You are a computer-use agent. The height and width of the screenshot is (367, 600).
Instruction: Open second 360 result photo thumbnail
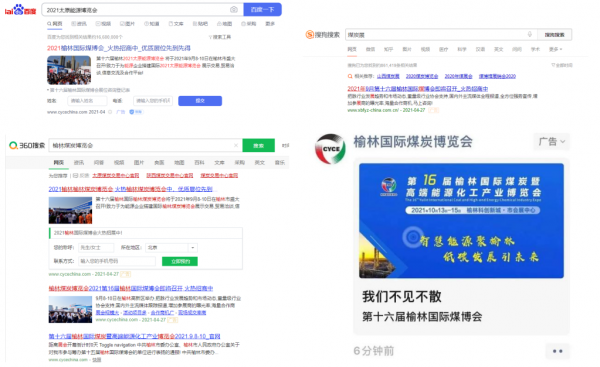tap(70, 310)
